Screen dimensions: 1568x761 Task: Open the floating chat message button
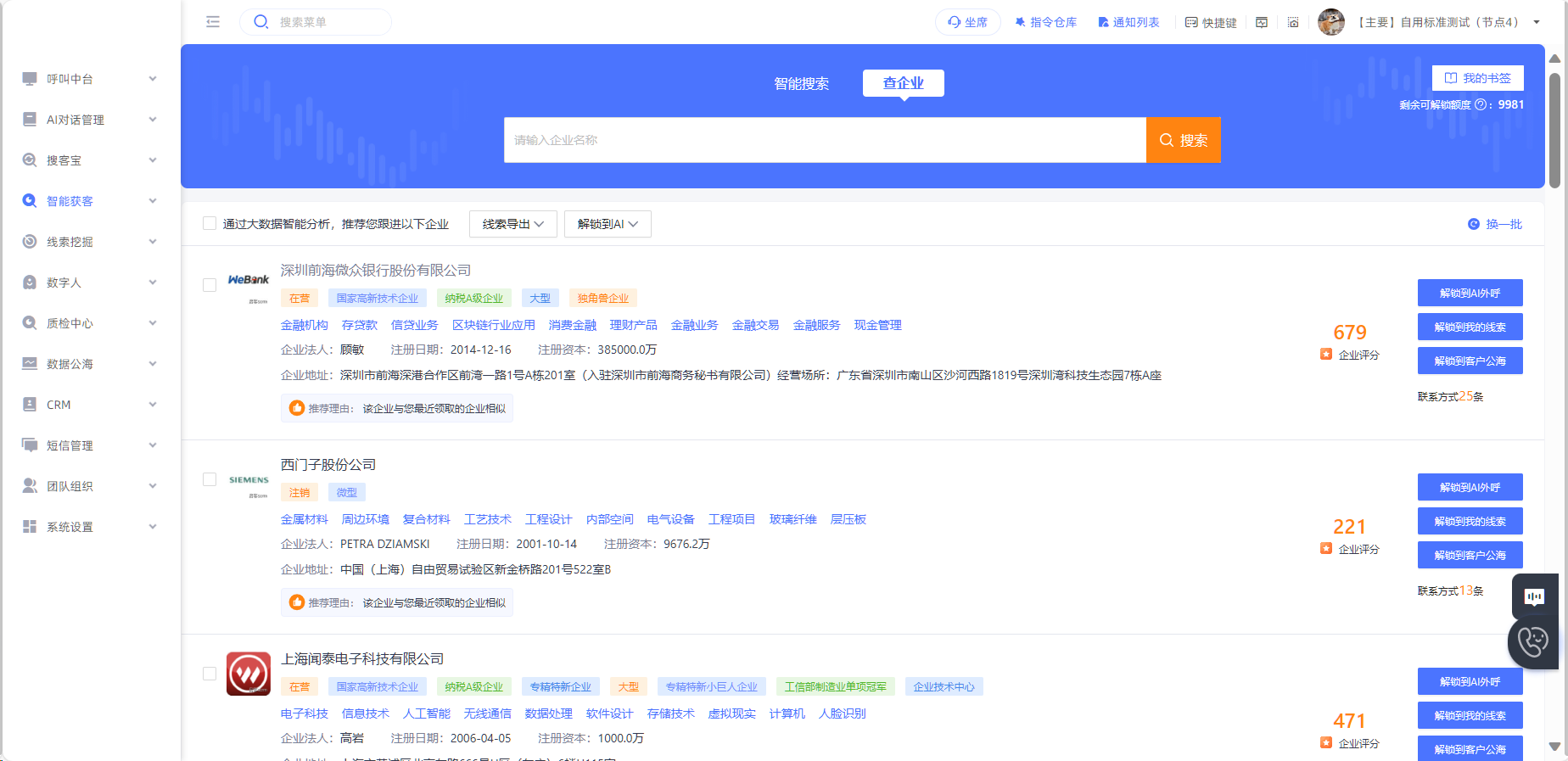click(x=1534, y=596)
